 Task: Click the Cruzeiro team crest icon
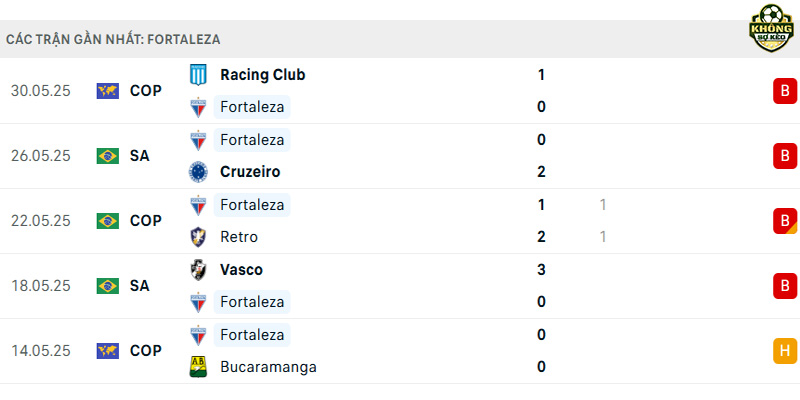tap(198, 172)
